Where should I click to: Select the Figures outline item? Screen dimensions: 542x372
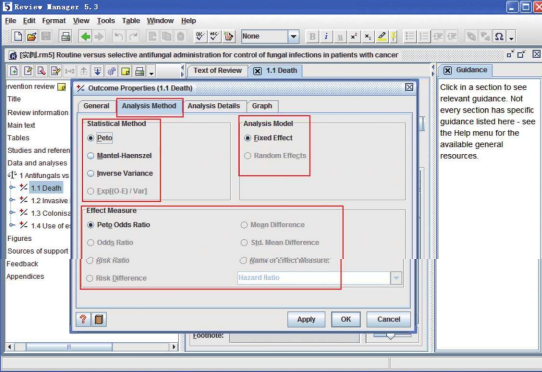click(x=19, y=238)
